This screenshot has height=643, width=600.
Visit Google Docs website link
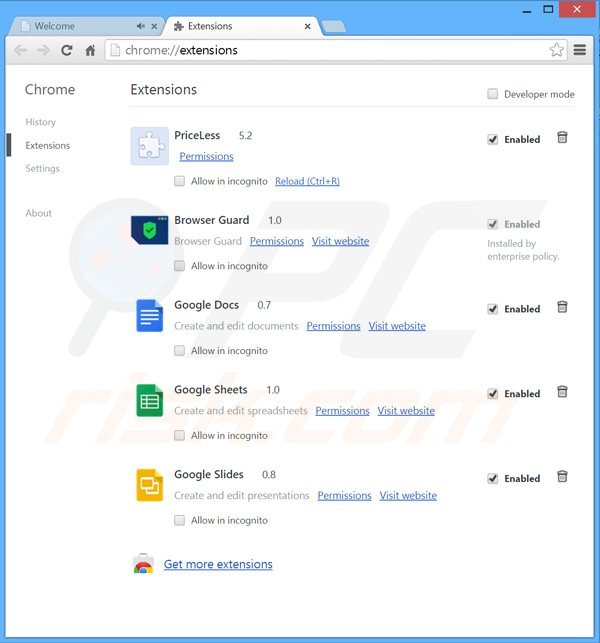tap(397, 326)
